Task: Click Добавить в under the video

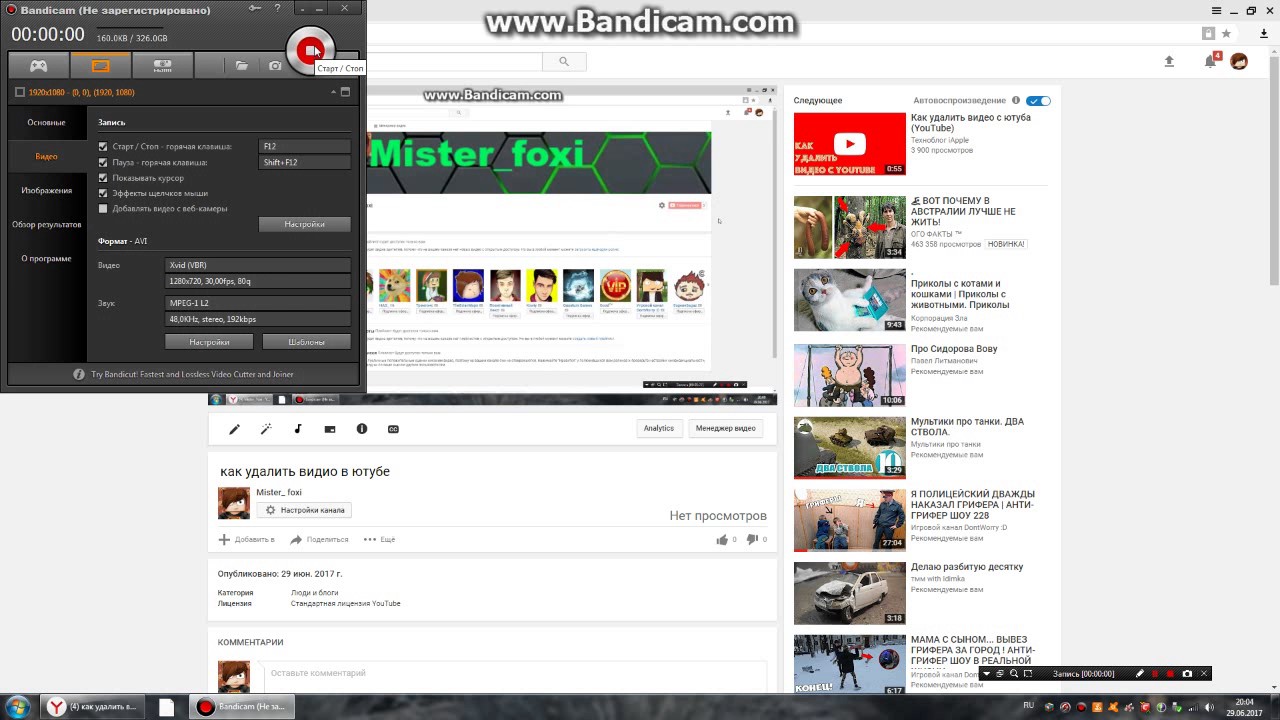Action: pyautogui.click(x=247, y=539)
